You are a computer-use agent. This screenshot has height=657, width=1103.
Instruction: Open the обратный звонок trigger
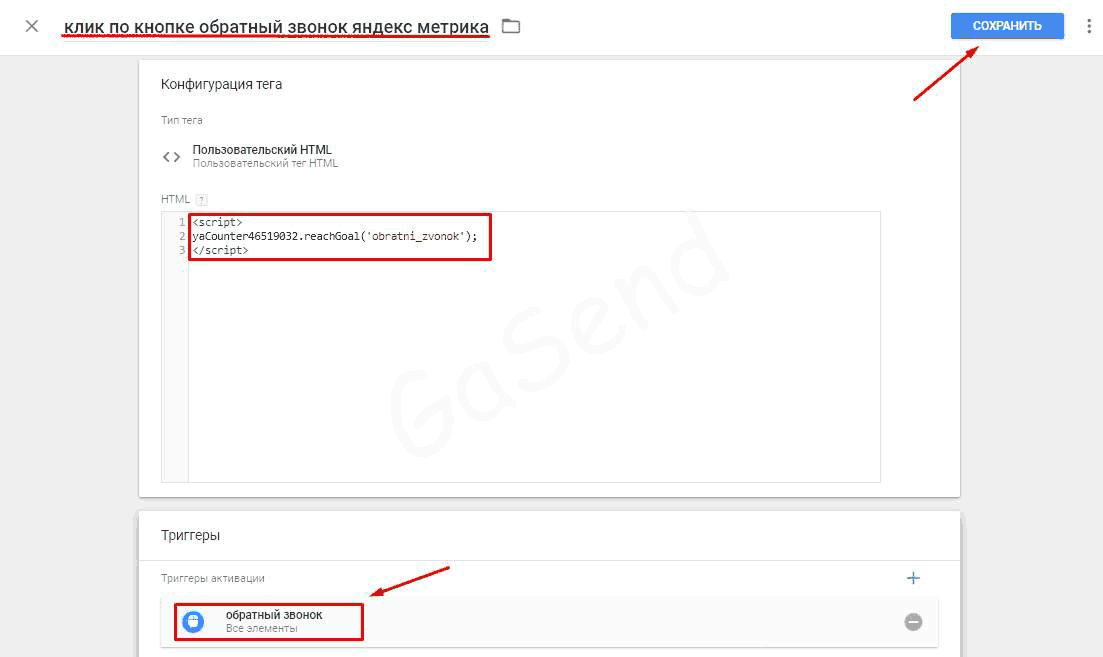click(x=549, y=622)
